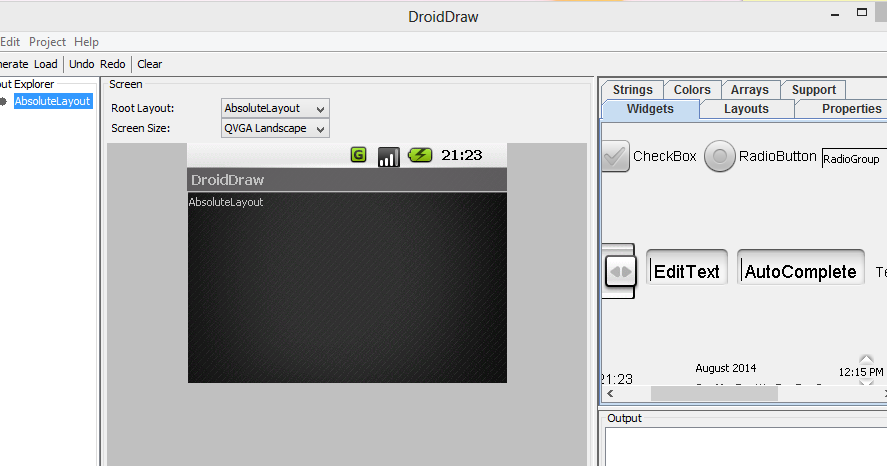Click the green battery charging icon
Screen dimensions: 887x466
[420, 154]
